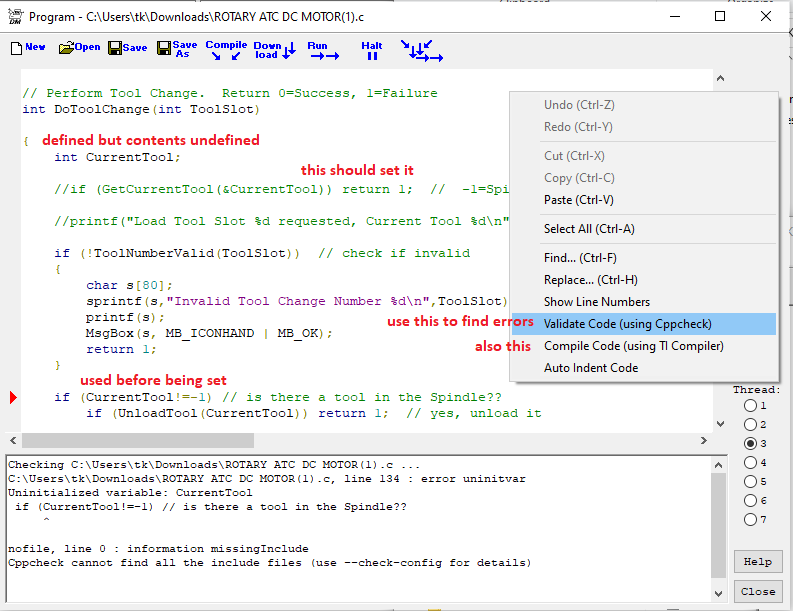Halt the running thread

tap(372, 51)
